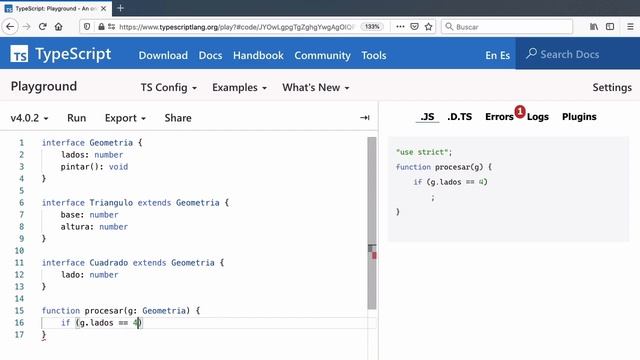The image size is (640, 360).
Task: Click Run to execute the code
Action: (x=76, y=118)
